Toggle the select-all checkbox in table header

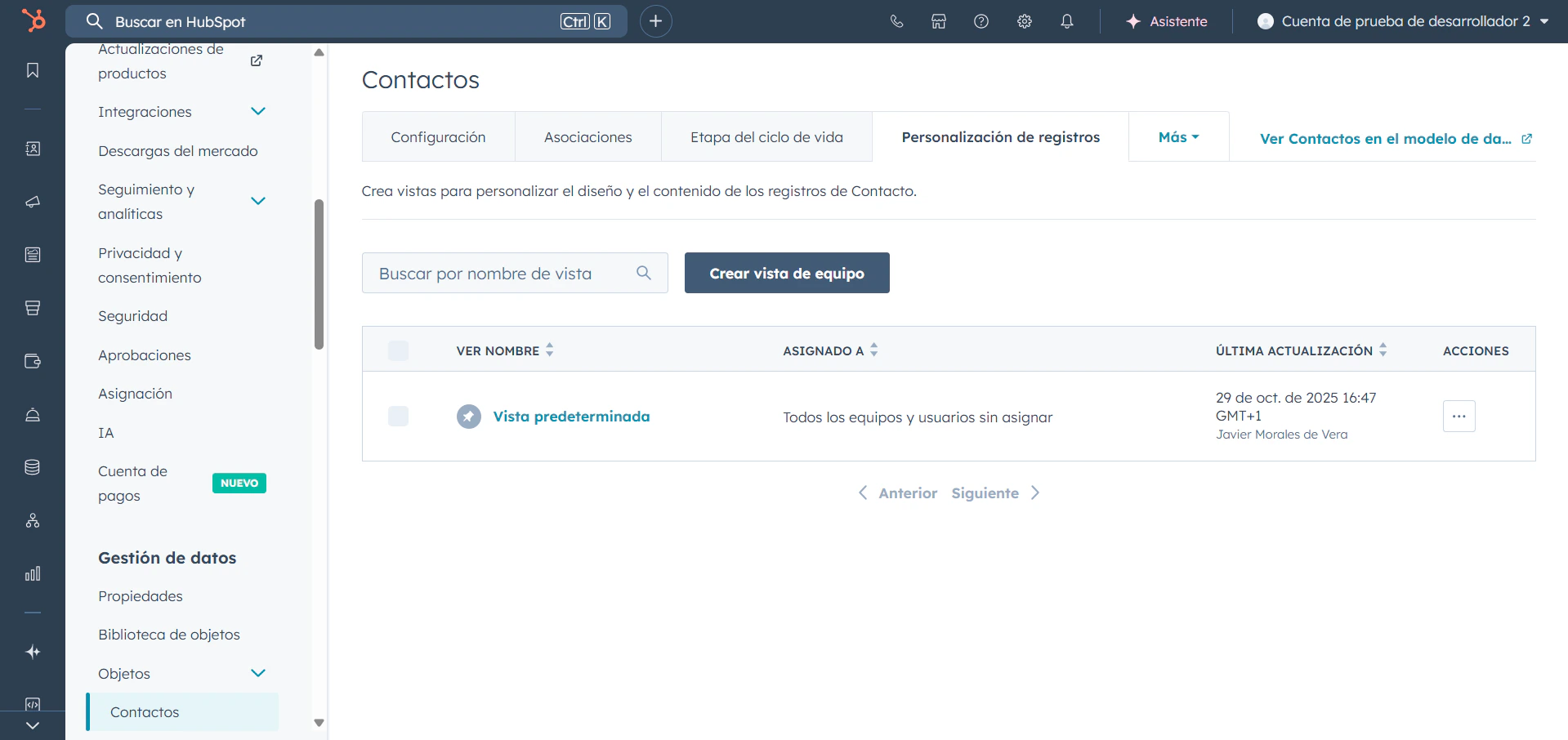coord(398,350)
